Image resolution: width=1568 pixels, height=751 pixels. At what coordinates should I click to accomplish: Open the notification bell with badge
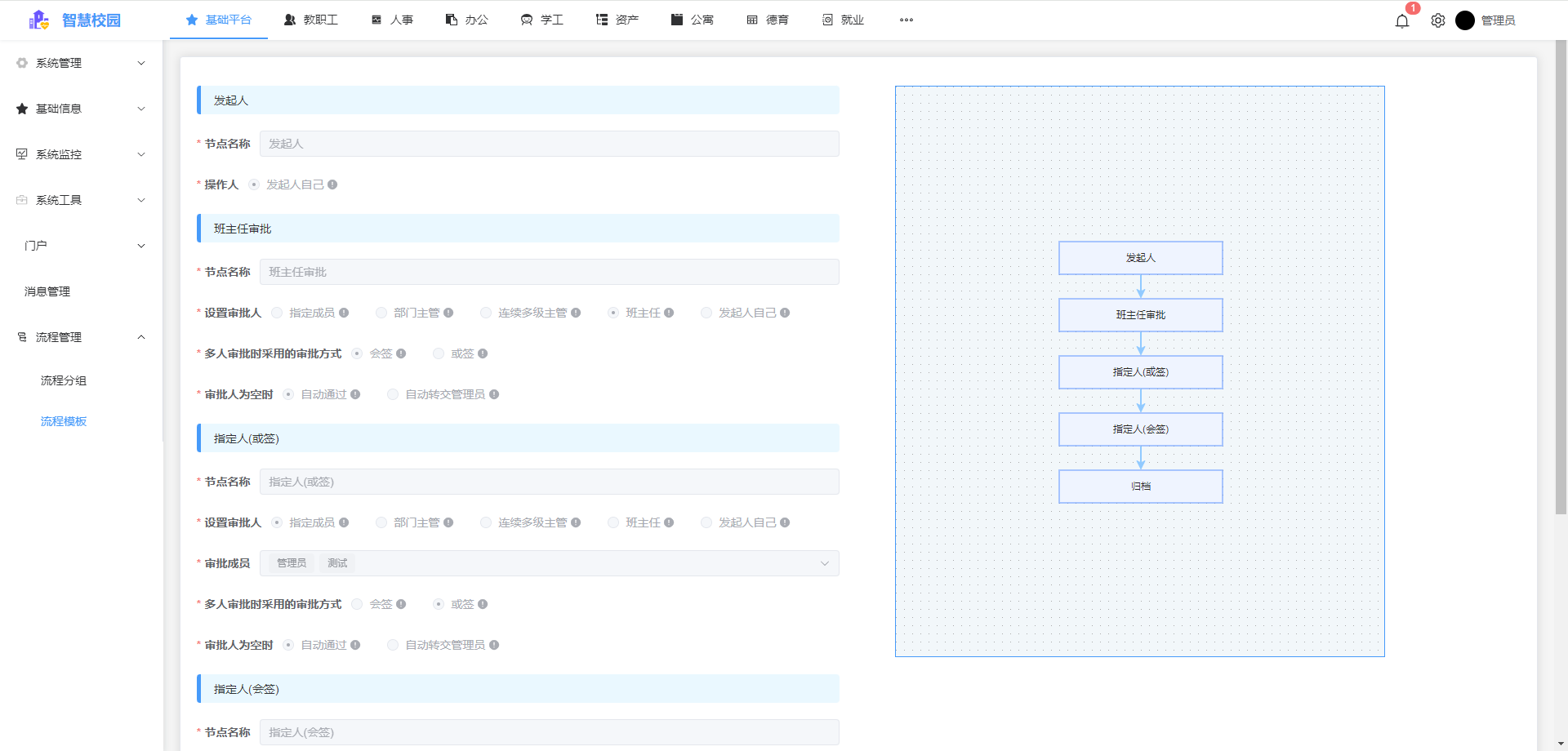(x=1402, y=20)
